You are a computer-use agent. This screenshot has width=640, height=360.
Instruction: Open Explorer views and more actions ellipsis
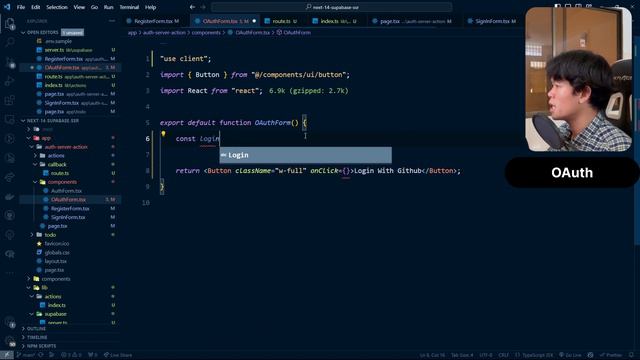[112, 21]
